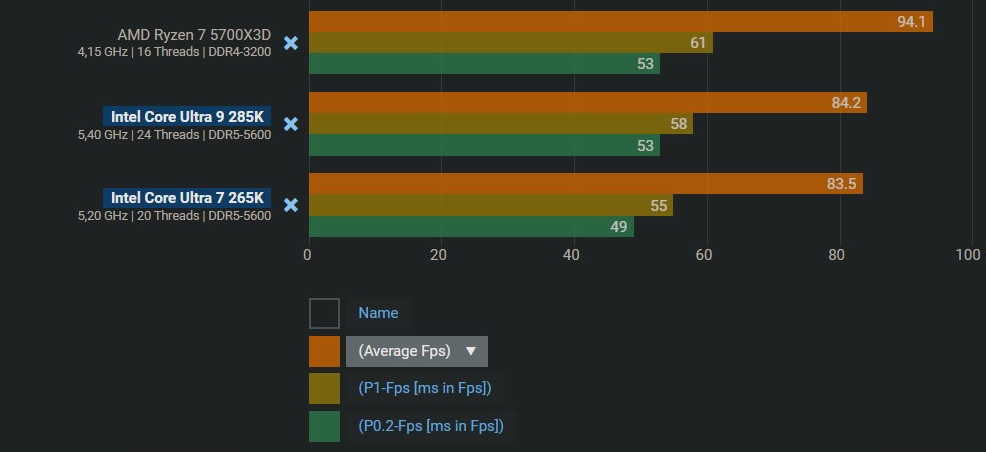Click the Intel Core Ultra 7 265K label
This screenshot has height=452, width=986.
[187, 198]
